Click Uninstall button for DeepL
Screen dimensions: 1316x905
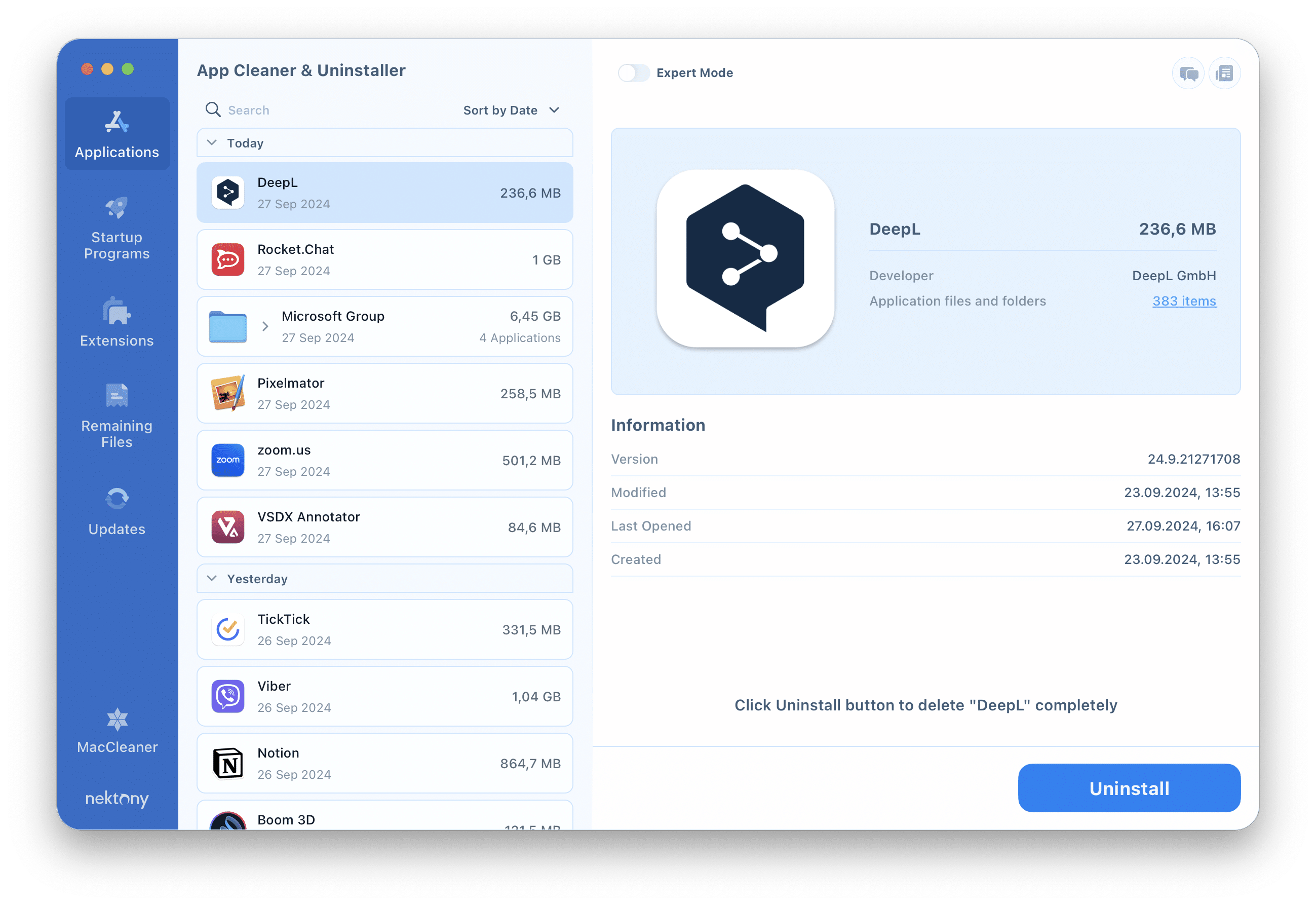[x=1129, y=788]
